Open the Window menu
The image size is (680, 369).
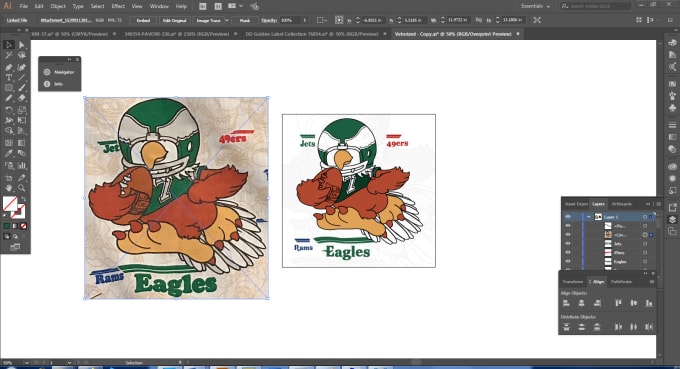[159, 6]
